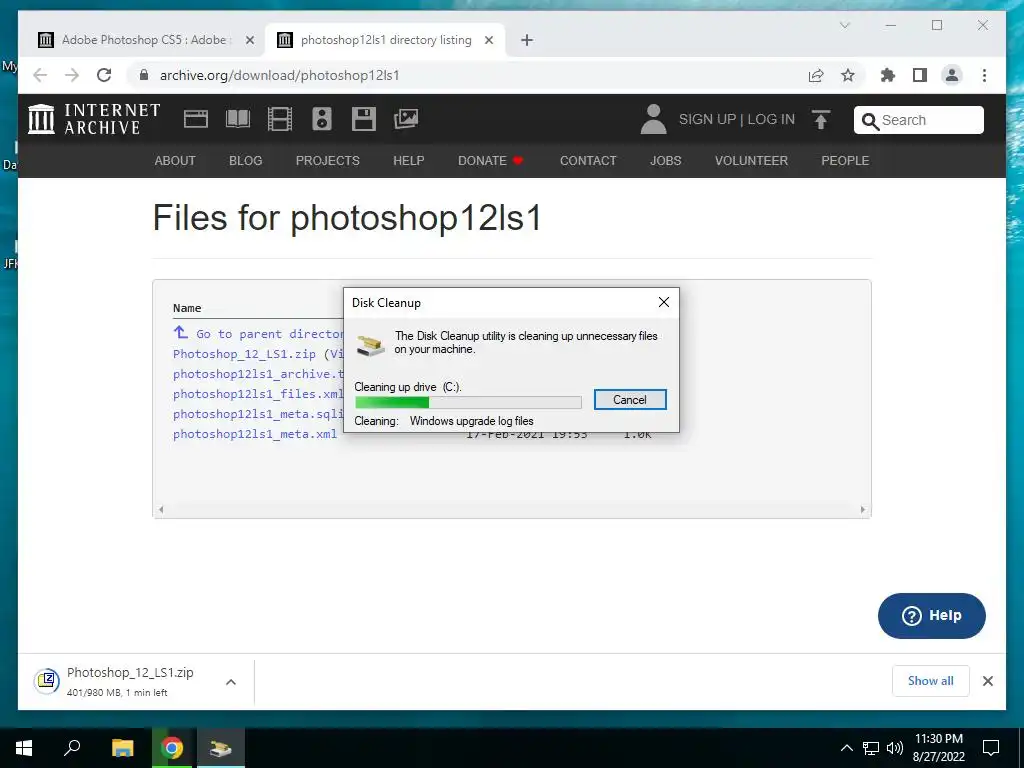Open Windows Start menu

(x=24, y=748)
